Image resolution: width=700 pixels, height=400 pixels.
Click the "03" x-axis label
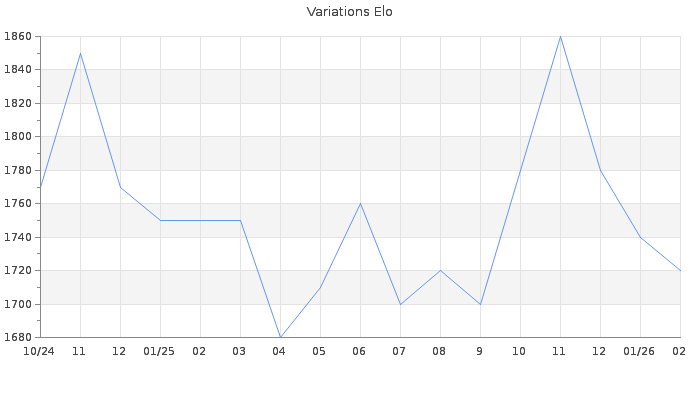(x=240, y=351)
